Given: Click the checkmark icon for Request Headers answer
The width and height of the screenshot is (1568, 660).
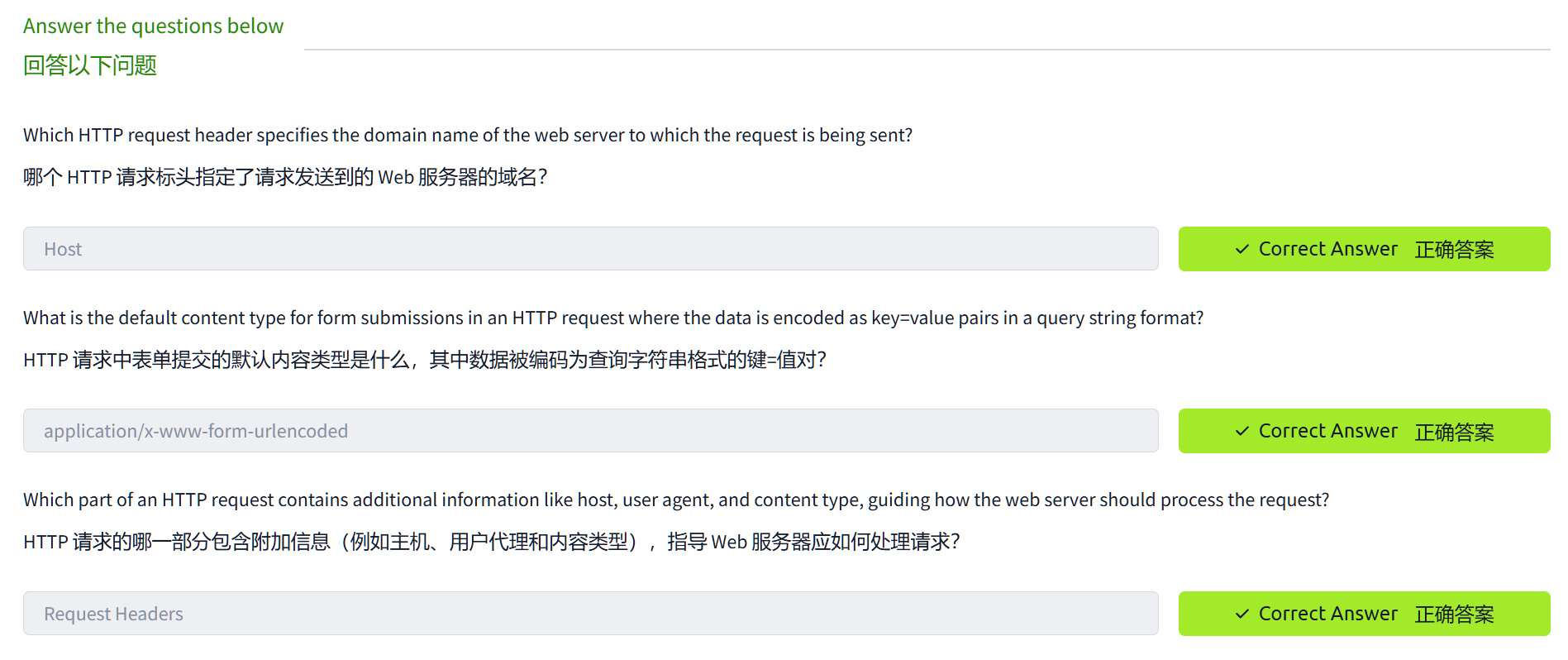Looking at the screenshot, I should pyautogui.click(x=1242, y=614).
